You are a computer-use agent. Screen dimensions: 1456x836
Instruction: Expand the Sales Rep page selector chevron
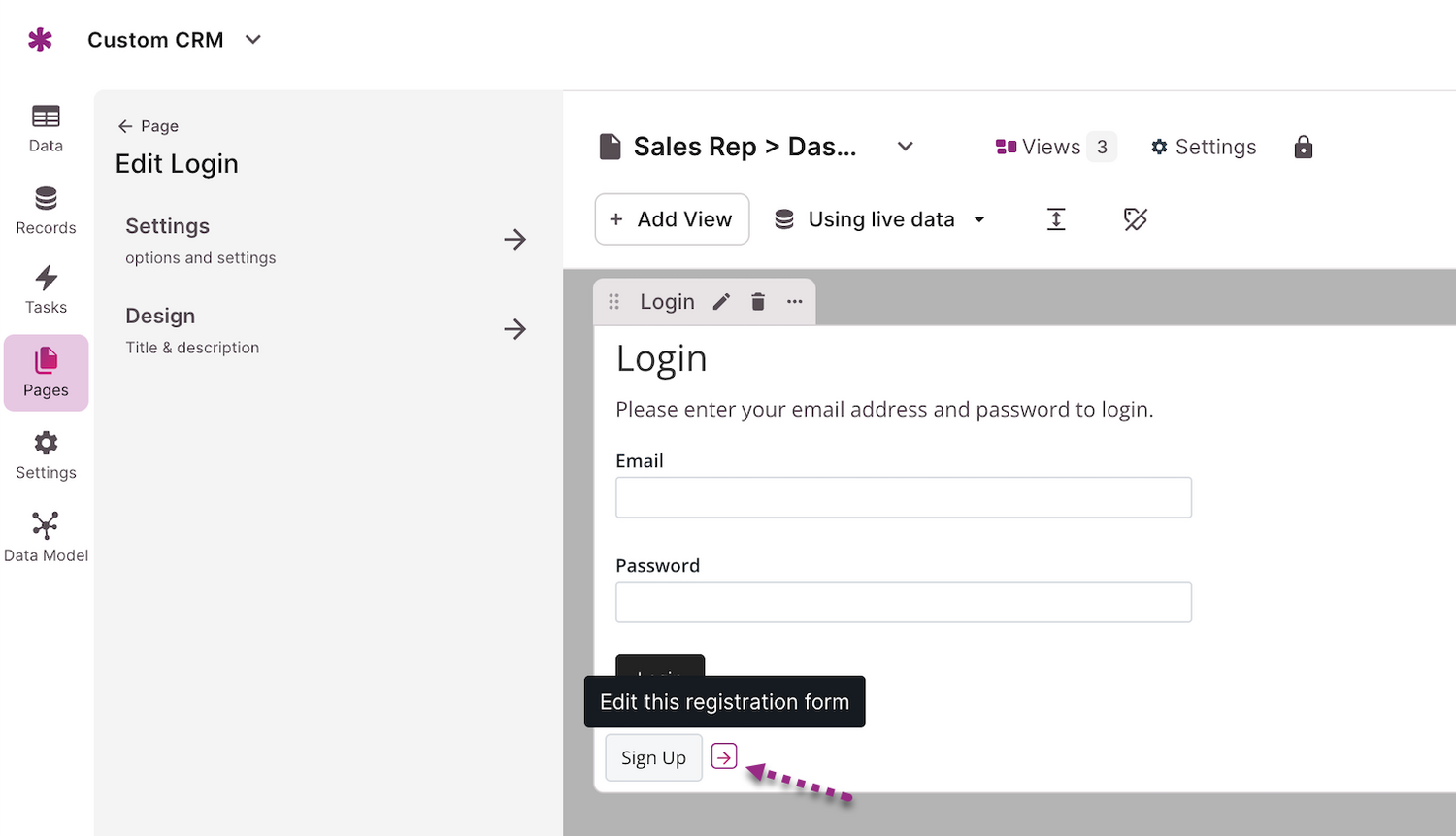[x=906, y=147]
